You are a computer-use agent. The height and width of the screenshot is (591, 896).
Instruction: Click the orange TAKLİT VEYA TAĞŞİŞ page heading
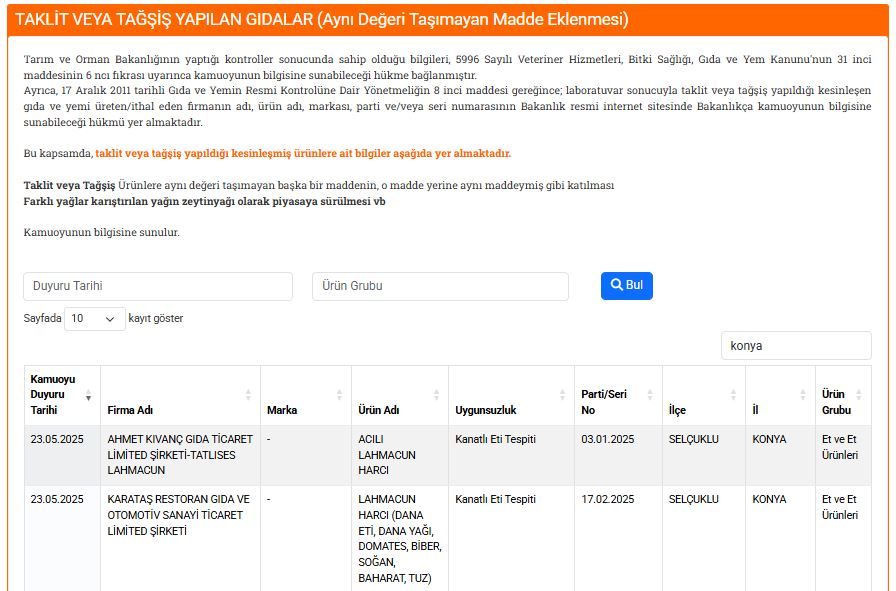point(322,19)
